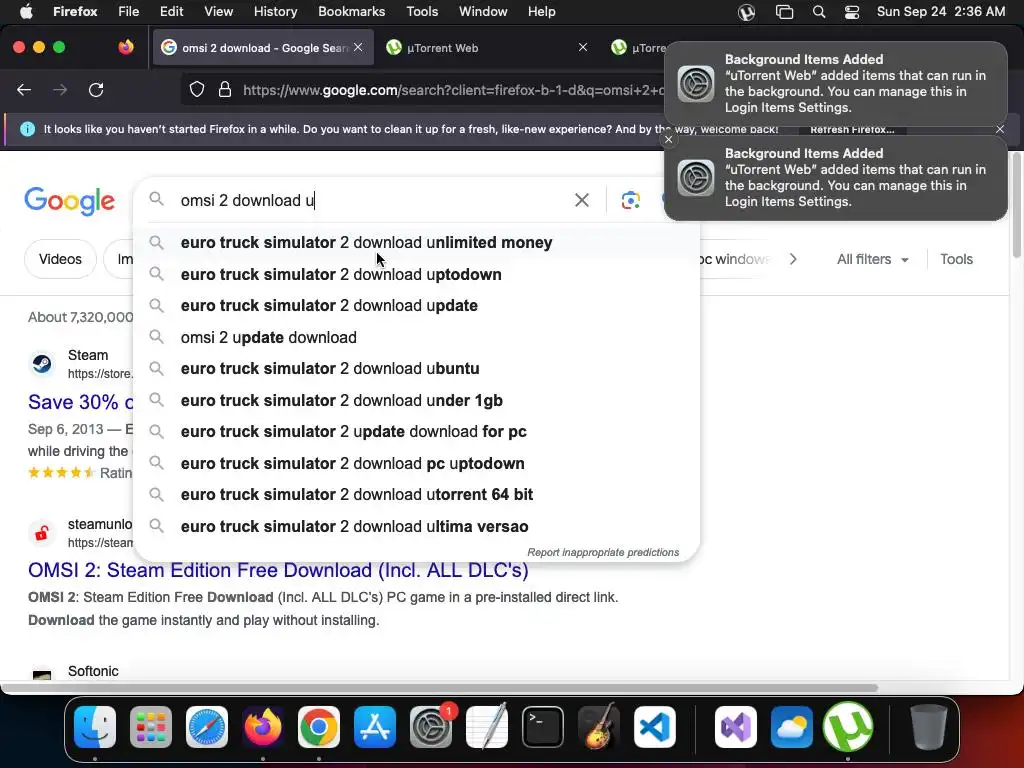The width and height of the screenshot is (1024, 768).
Task: Open Spotlight search in the menu bar
Action: tap(819, 12)
